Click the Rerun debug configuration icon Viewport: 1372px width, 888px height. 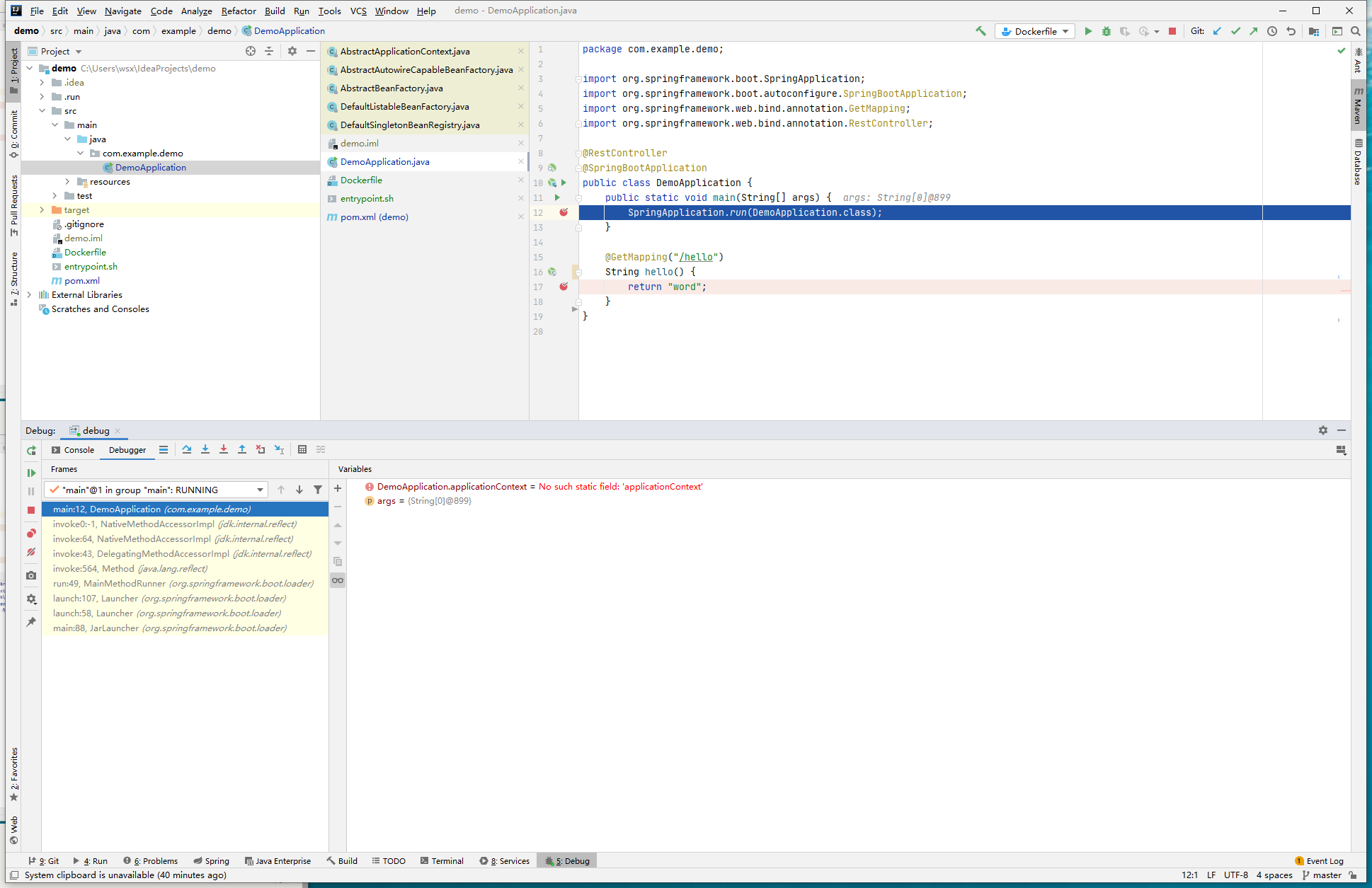pyautogui.click(x=30, y=449)
